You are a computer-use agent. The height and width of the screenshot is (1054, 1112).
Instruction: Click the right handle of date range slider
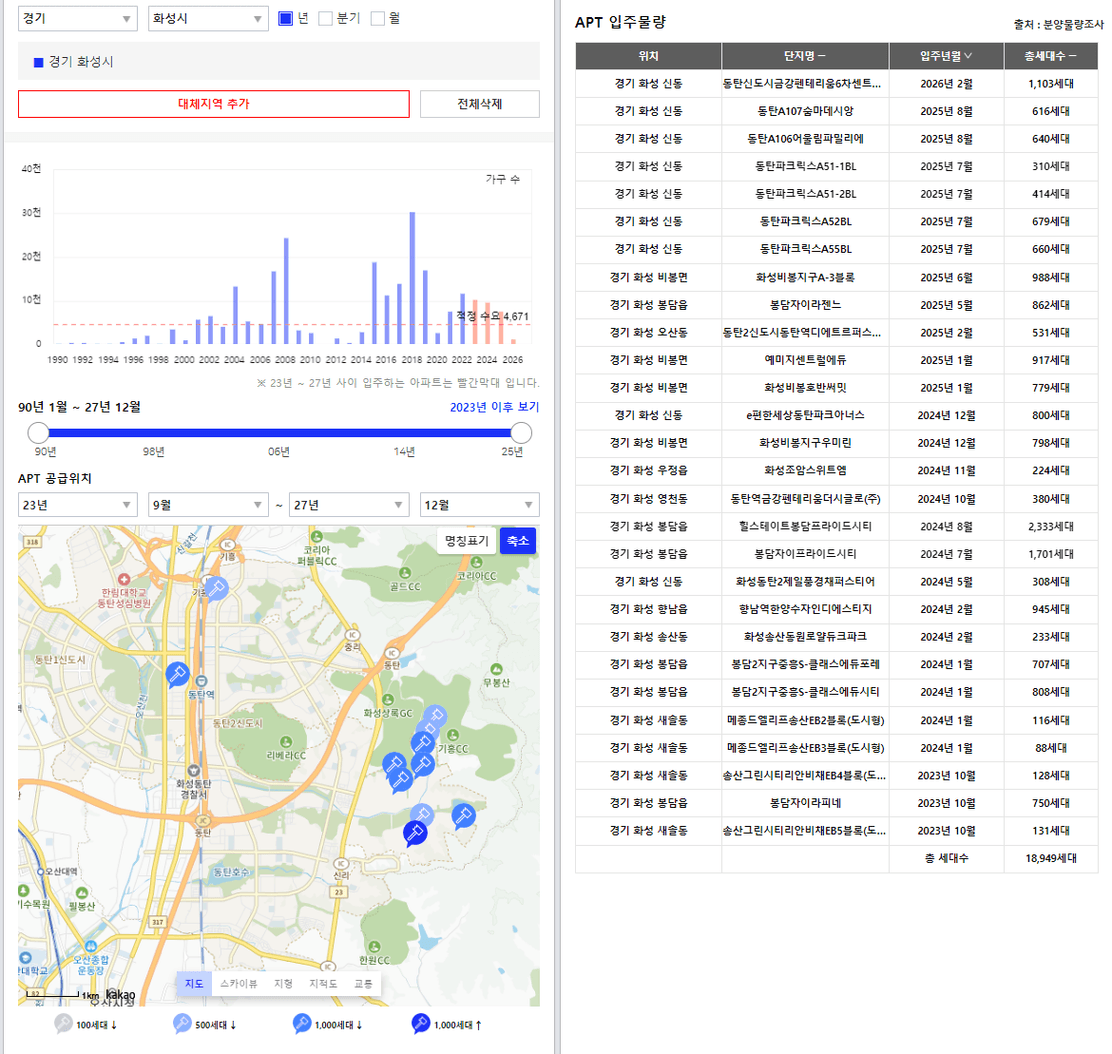click(x=521, y=432)
